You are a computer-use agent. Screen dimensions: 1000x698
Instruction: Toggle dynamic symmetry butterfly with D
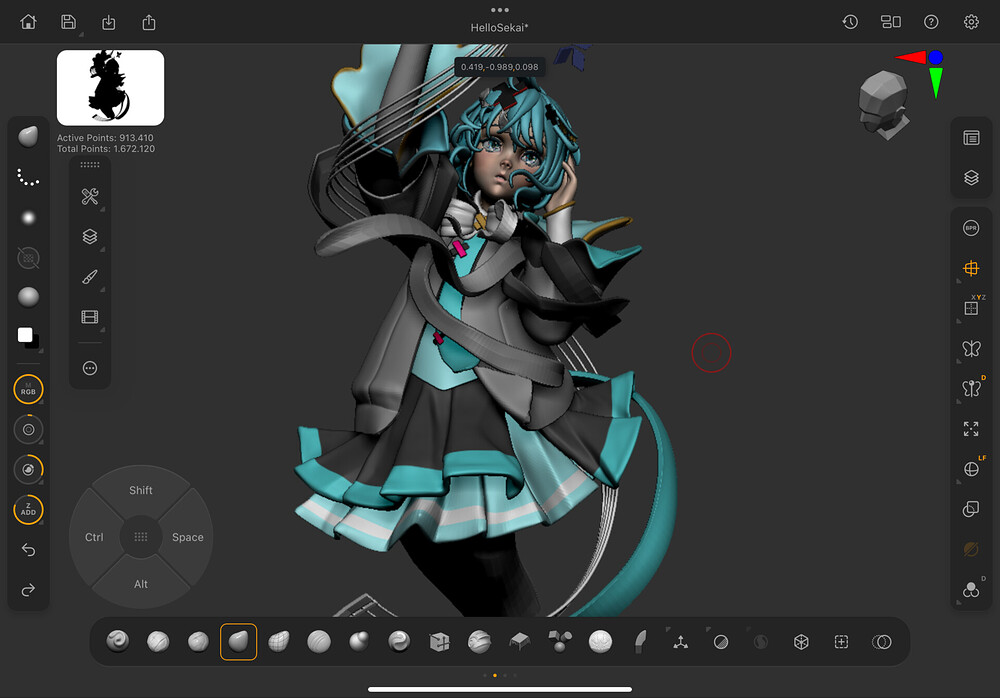click(x=972, y=387)
